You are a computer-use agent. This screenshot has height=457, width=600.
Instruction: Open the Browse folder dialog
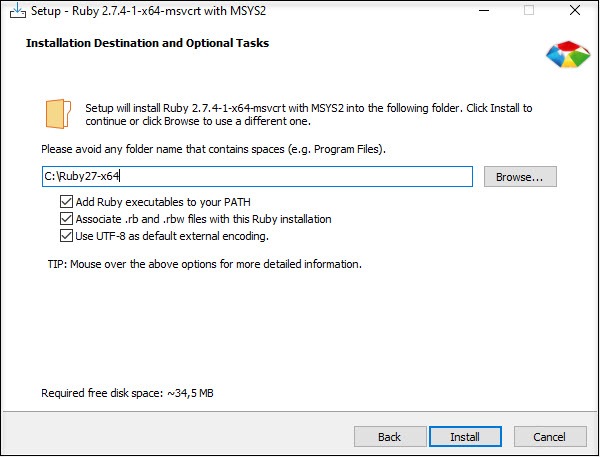[x=520, y=177]
